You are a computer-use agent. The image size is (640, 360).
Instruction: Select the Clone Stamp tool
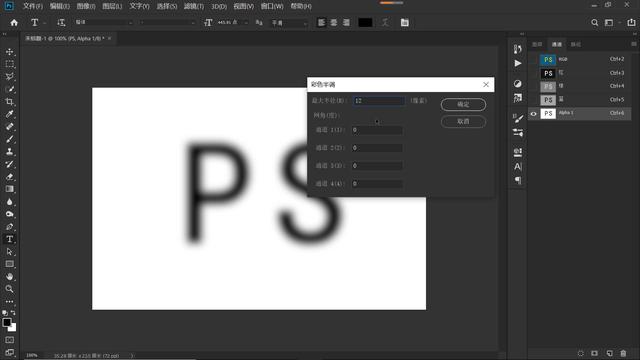[x=9, y=151]
